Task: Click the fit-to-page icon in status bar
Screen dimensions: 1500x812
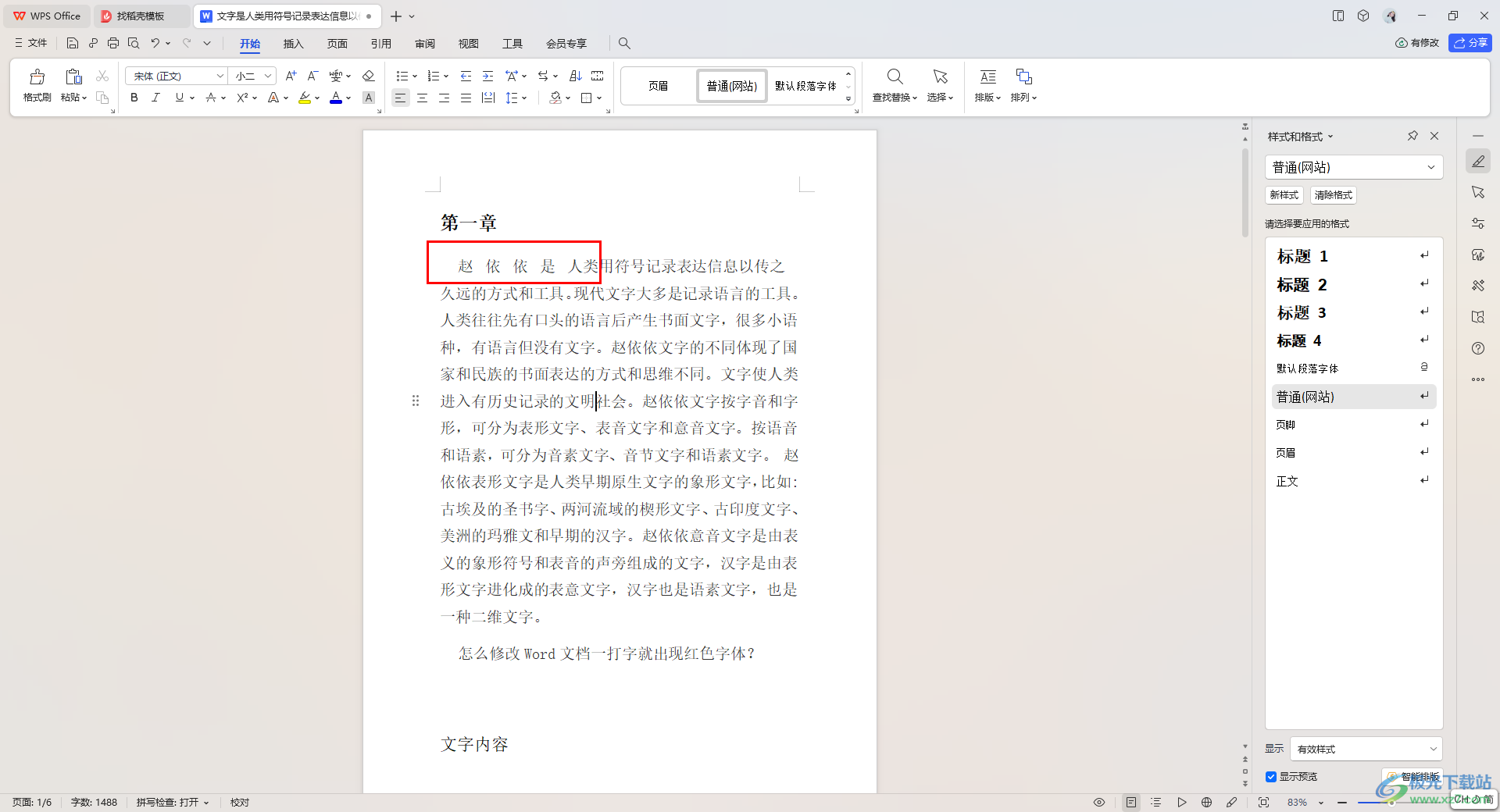Action: tap(1263, 802)
